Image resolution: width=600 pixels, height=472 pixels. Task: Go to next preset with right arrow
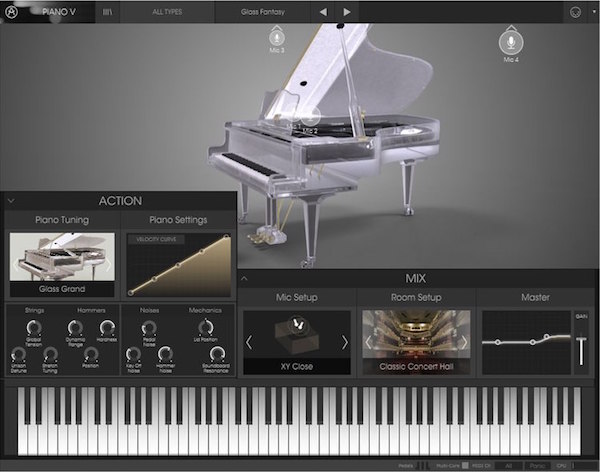(x=347, y=12)
